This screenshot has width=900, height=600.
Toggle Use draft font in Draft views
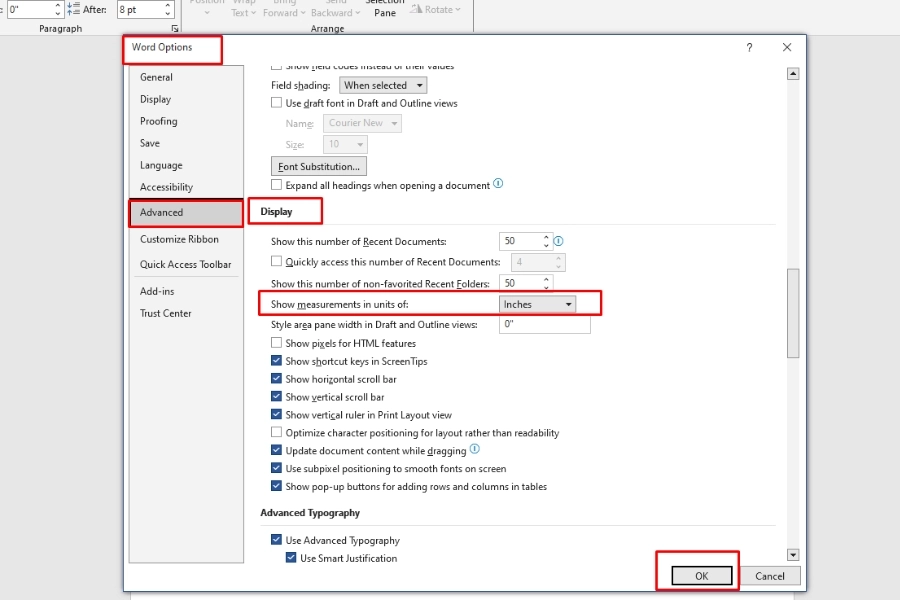pyautogui.click(x=277, y=103)
